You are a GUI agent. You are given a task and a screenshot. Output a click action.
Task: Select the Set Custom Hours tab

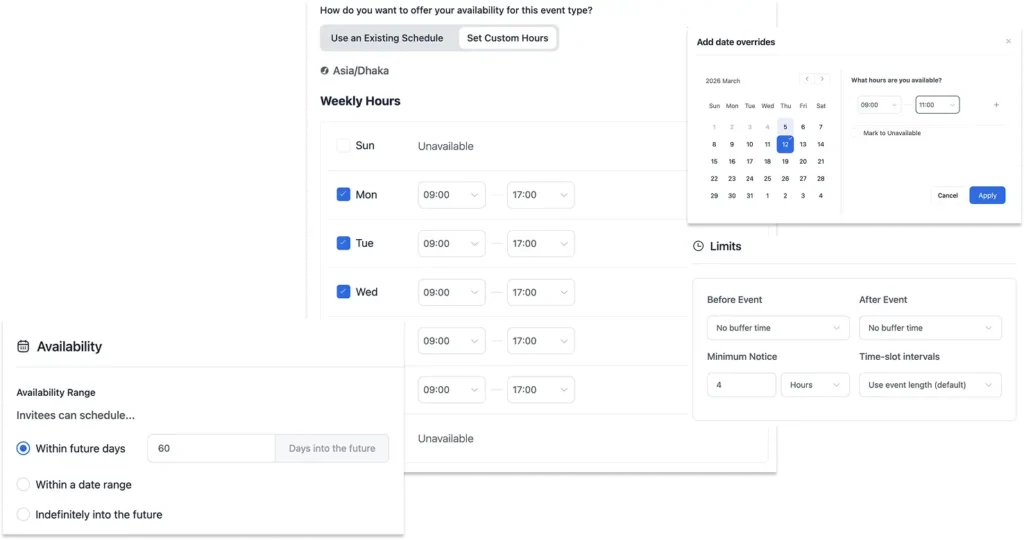(x=507, y=38)
